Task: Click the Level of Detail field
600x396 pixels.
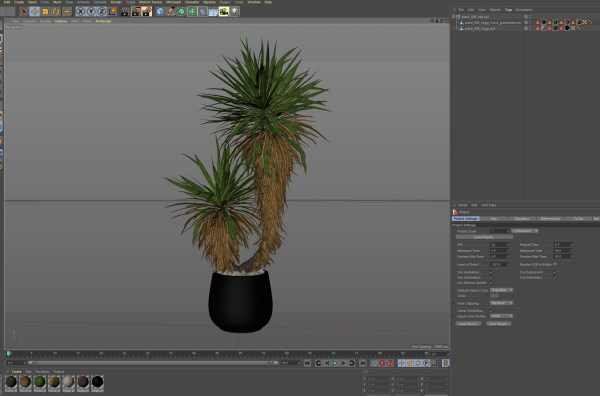Action: [x=500, y=265]
